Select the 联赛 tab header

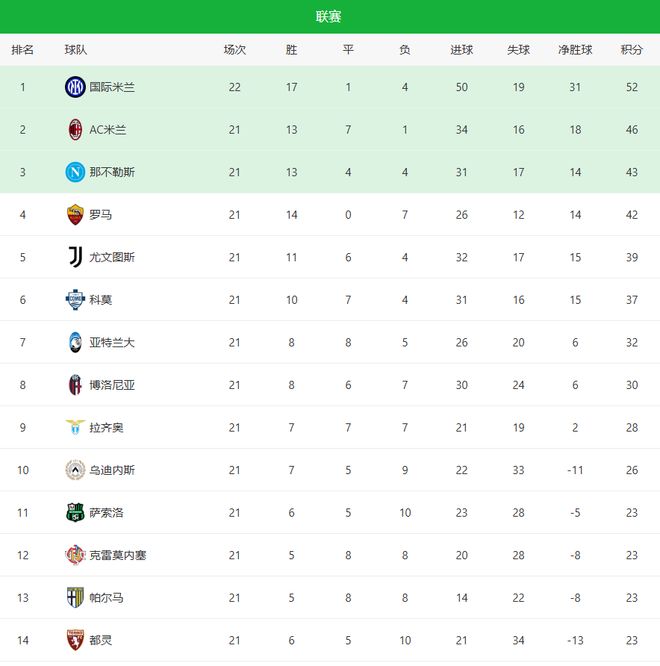(x=329, y=16)
